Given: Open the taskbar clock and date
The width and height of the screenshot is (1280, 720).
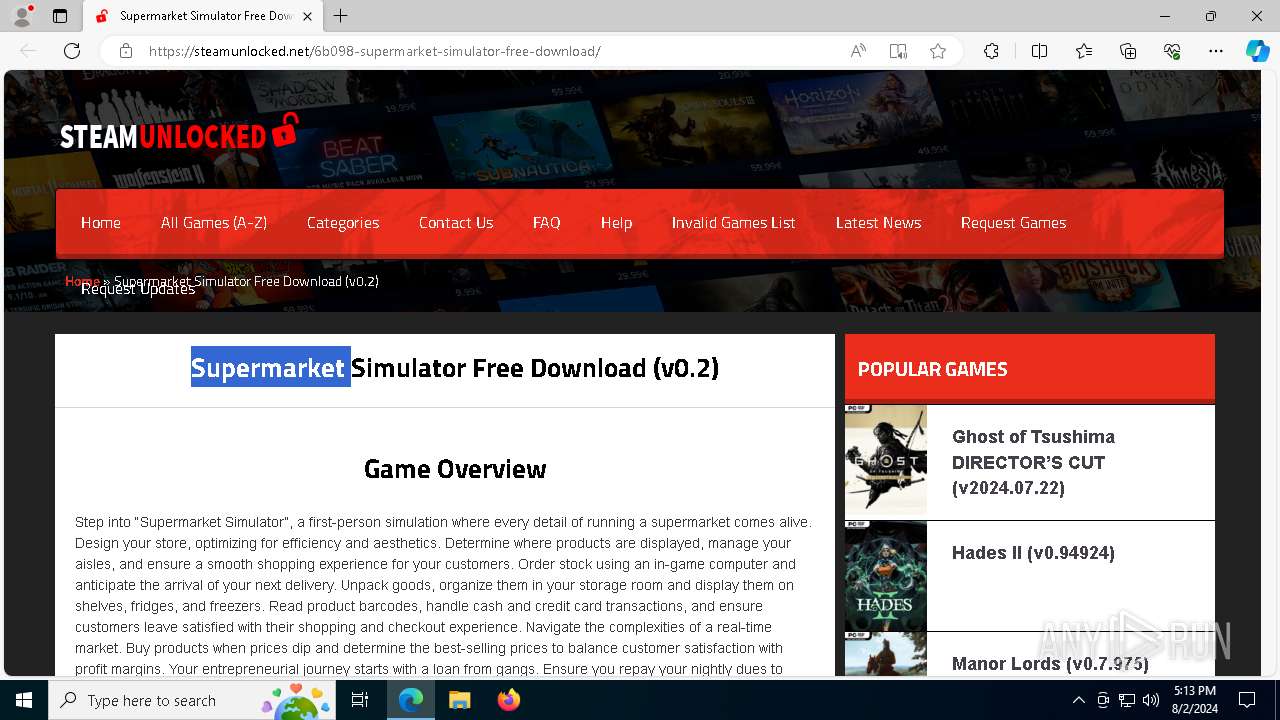Looking at the screenshot, I should point(1194,700).
